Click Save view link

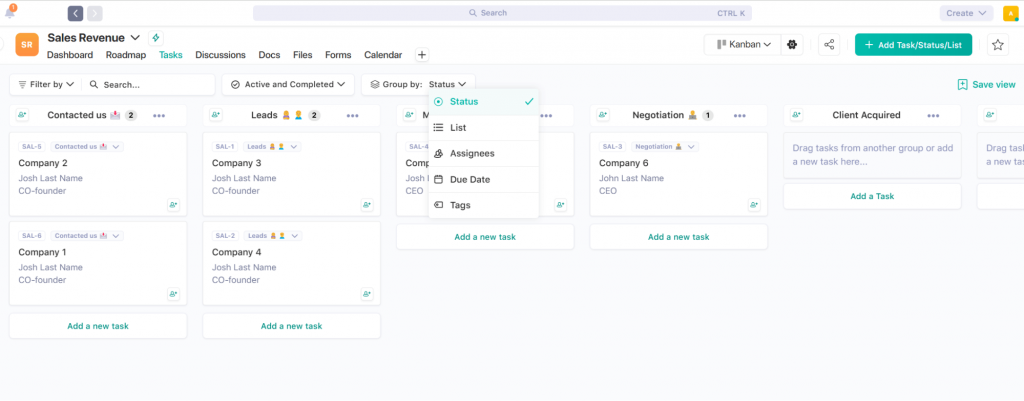986,84
